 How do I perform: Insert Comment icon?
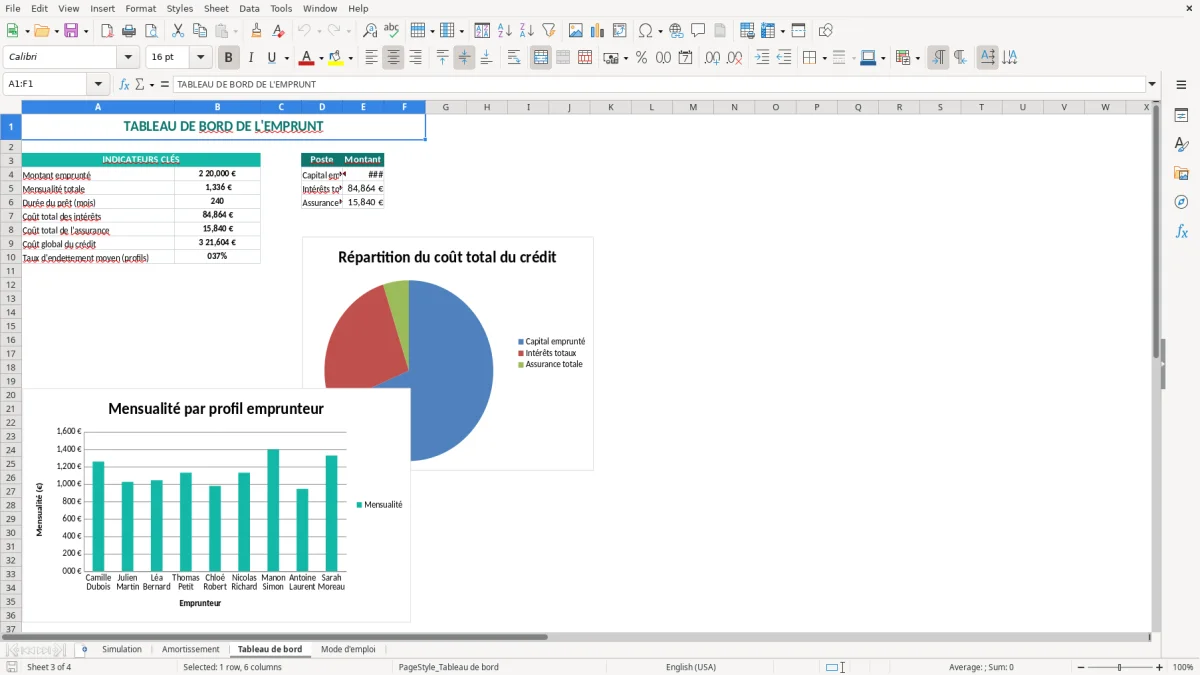(698, 31)
